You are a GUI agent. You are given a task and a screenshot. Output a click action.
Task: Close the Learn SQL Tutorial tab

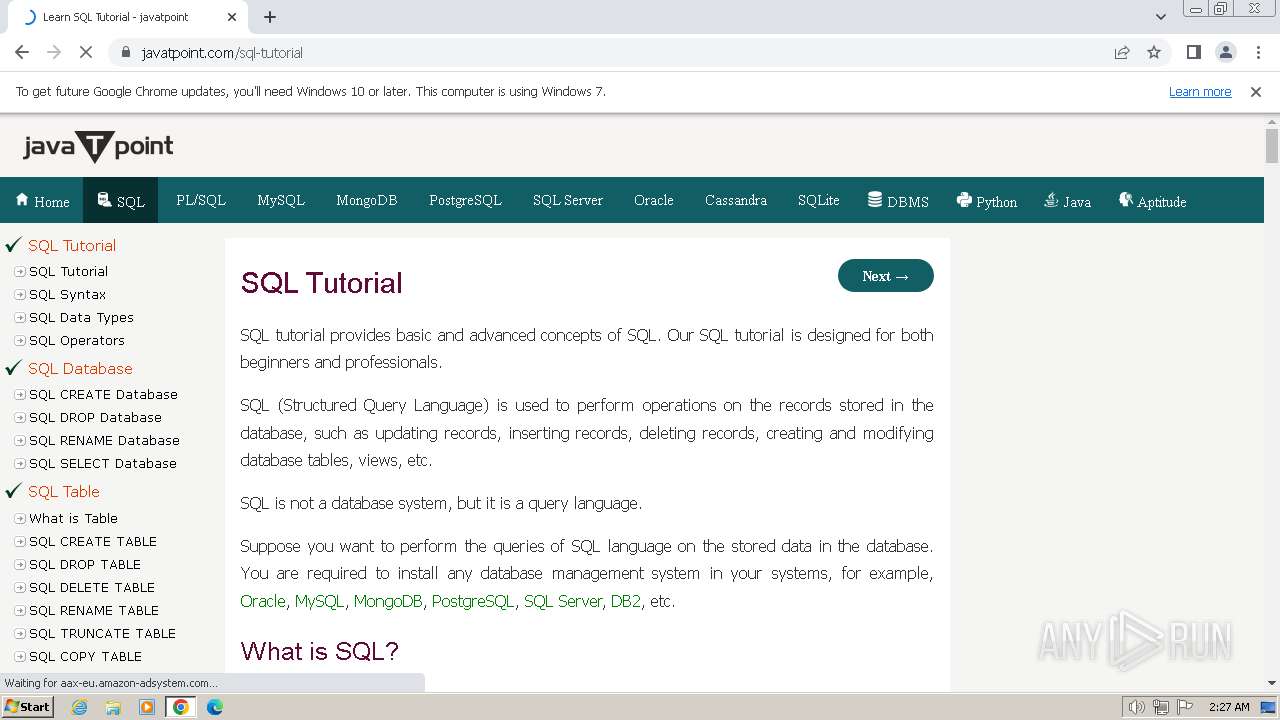tap(232, 17)
